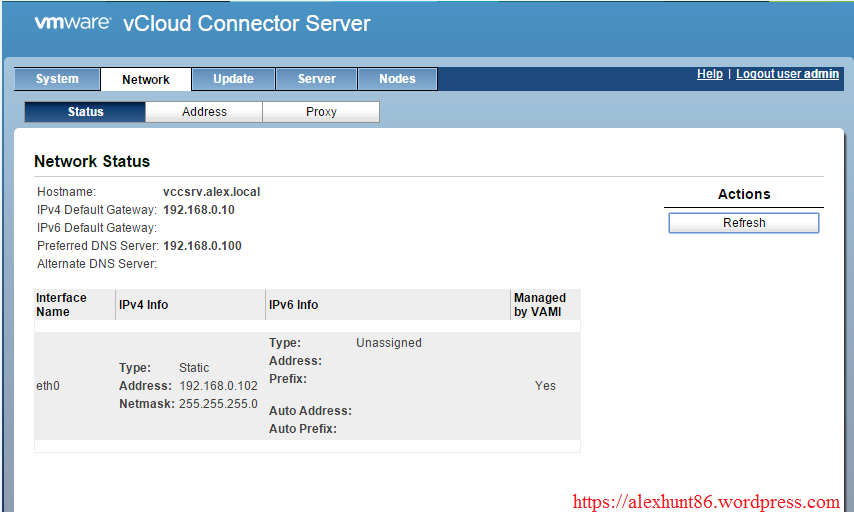
Task: Click the hostname value vccsrv.alex.local
Action: pyautogui.click(x=211, y=192)
